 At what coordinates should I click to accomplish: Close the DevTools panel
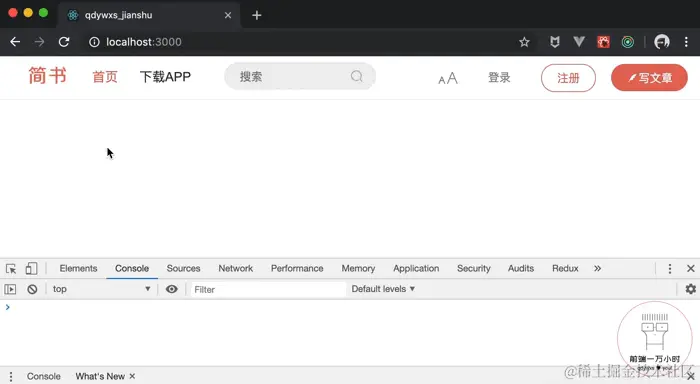691,268
